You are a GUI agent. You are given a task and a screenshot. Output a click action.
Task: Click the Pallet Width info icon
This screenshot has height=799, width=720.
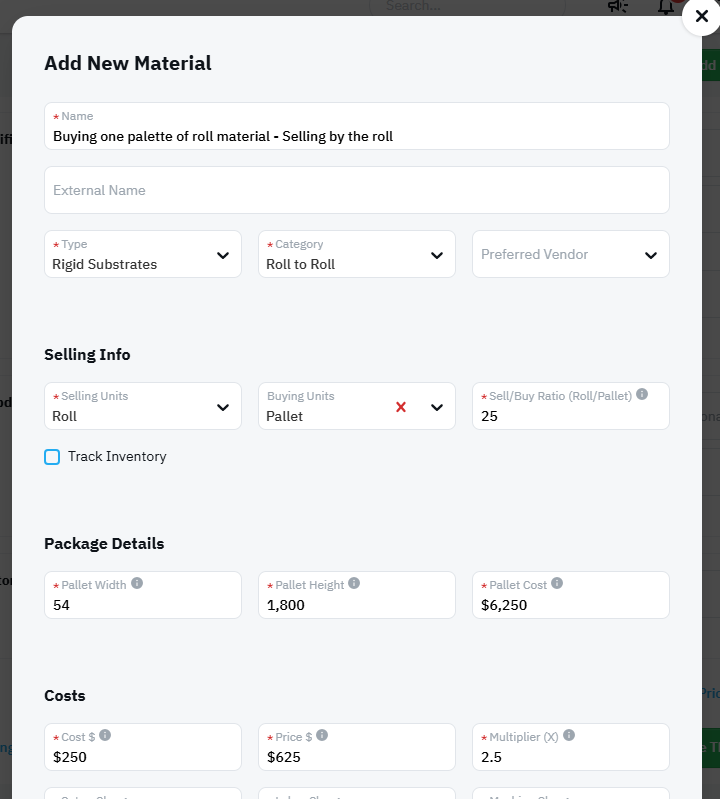click(137, 583)
